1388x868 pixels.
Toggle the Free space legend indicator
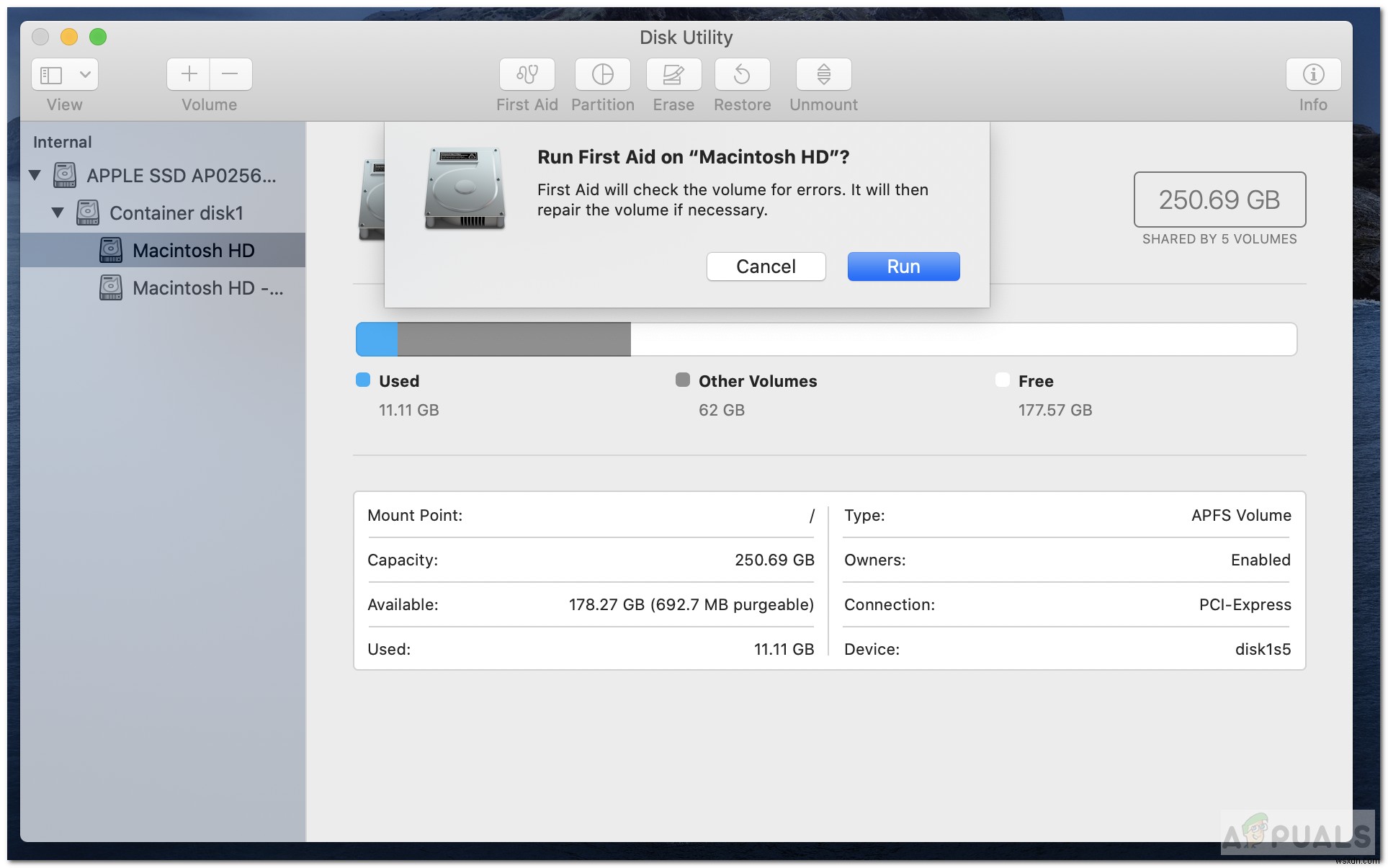[x=1002, y=380]
